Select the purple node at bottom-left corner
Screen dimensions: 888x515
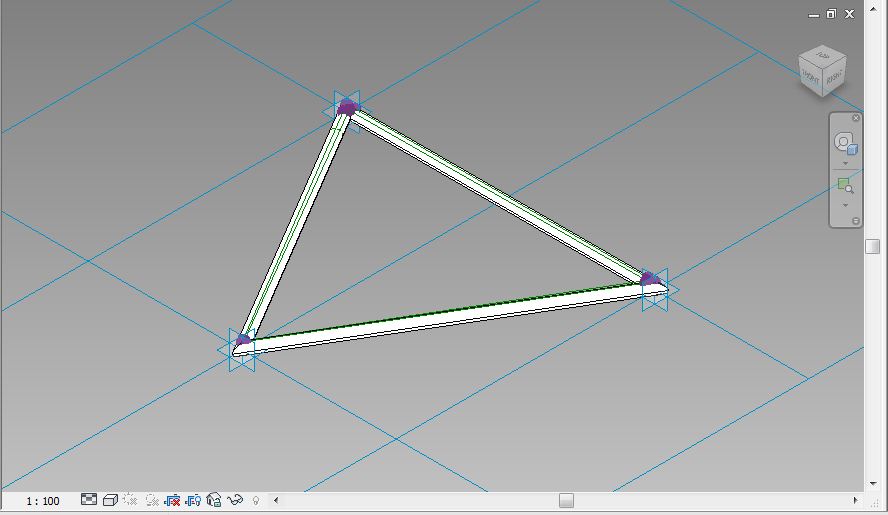click(244, 340)
